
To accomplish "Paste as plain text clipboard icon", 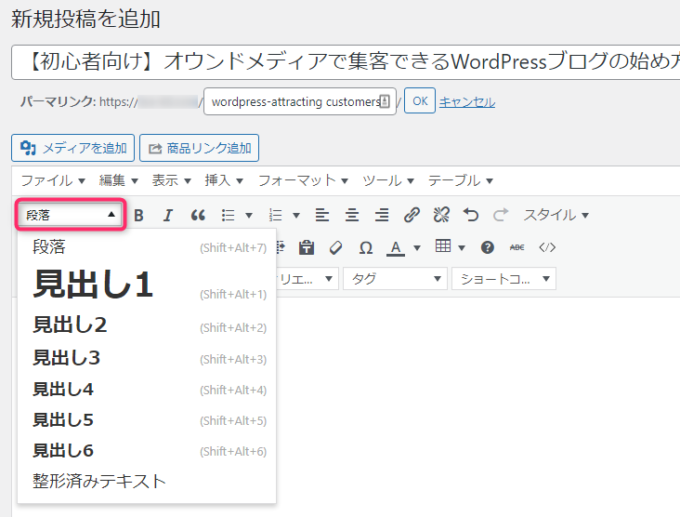I will coord(306,247).
